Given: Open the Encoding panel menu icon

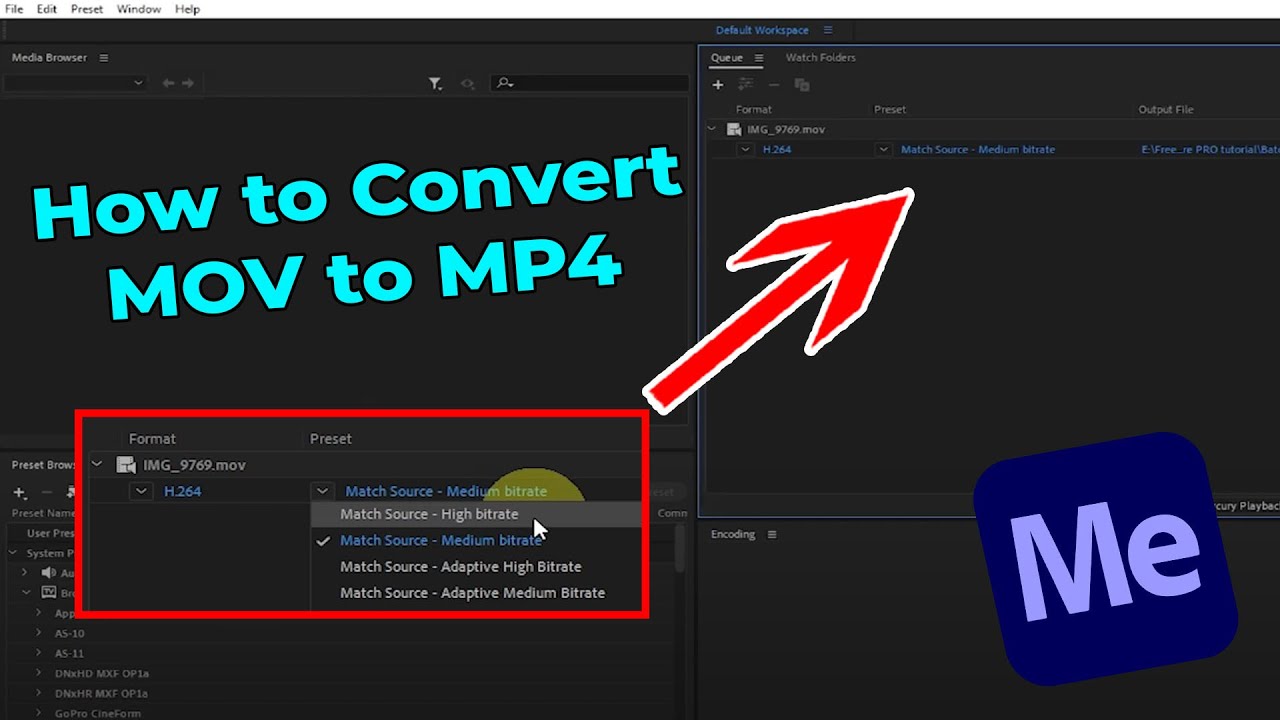Looking at the screenshot, I should coord(772,535).
